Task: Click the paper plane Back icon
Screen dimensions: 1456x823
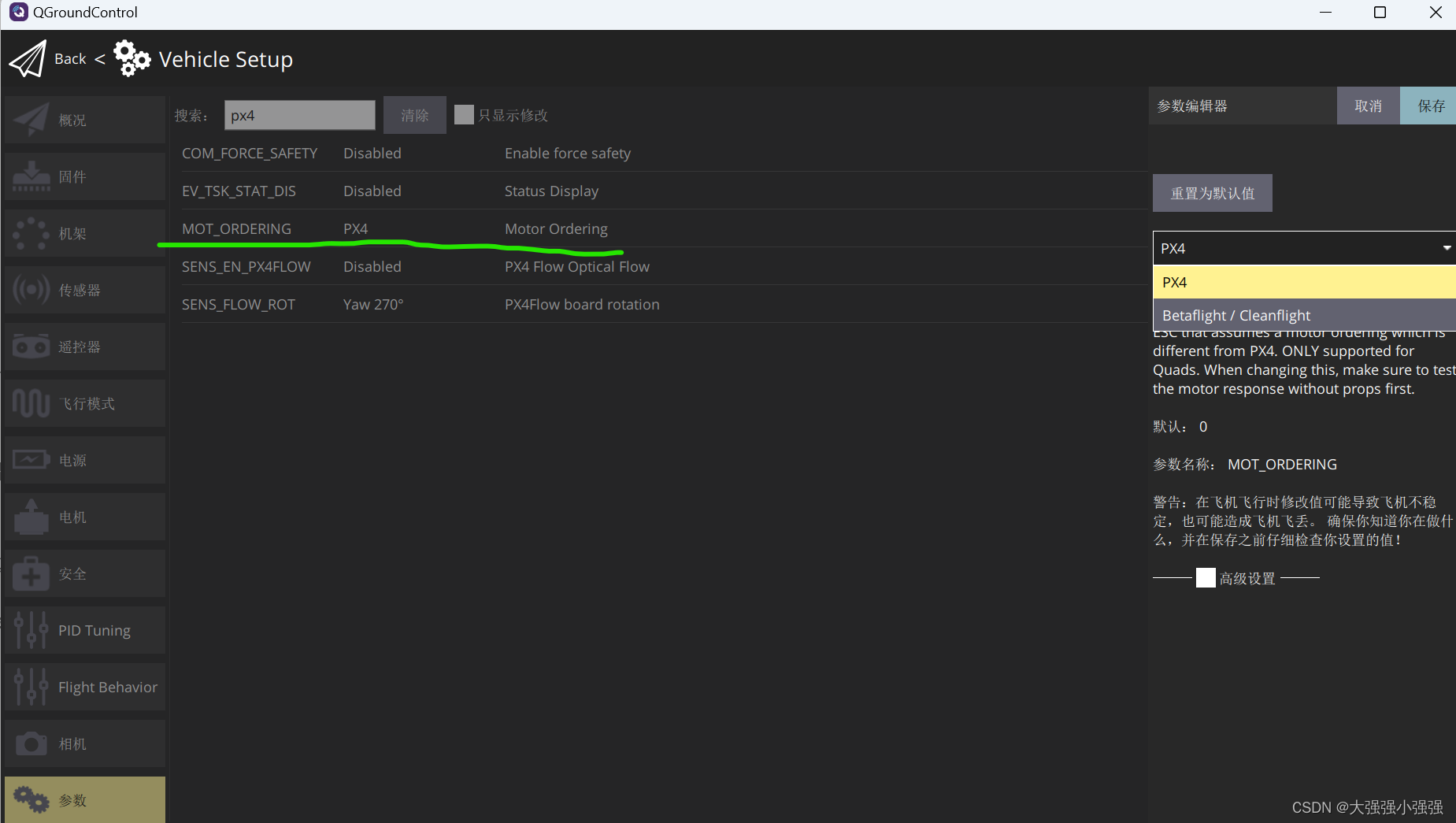Action: 28,59
